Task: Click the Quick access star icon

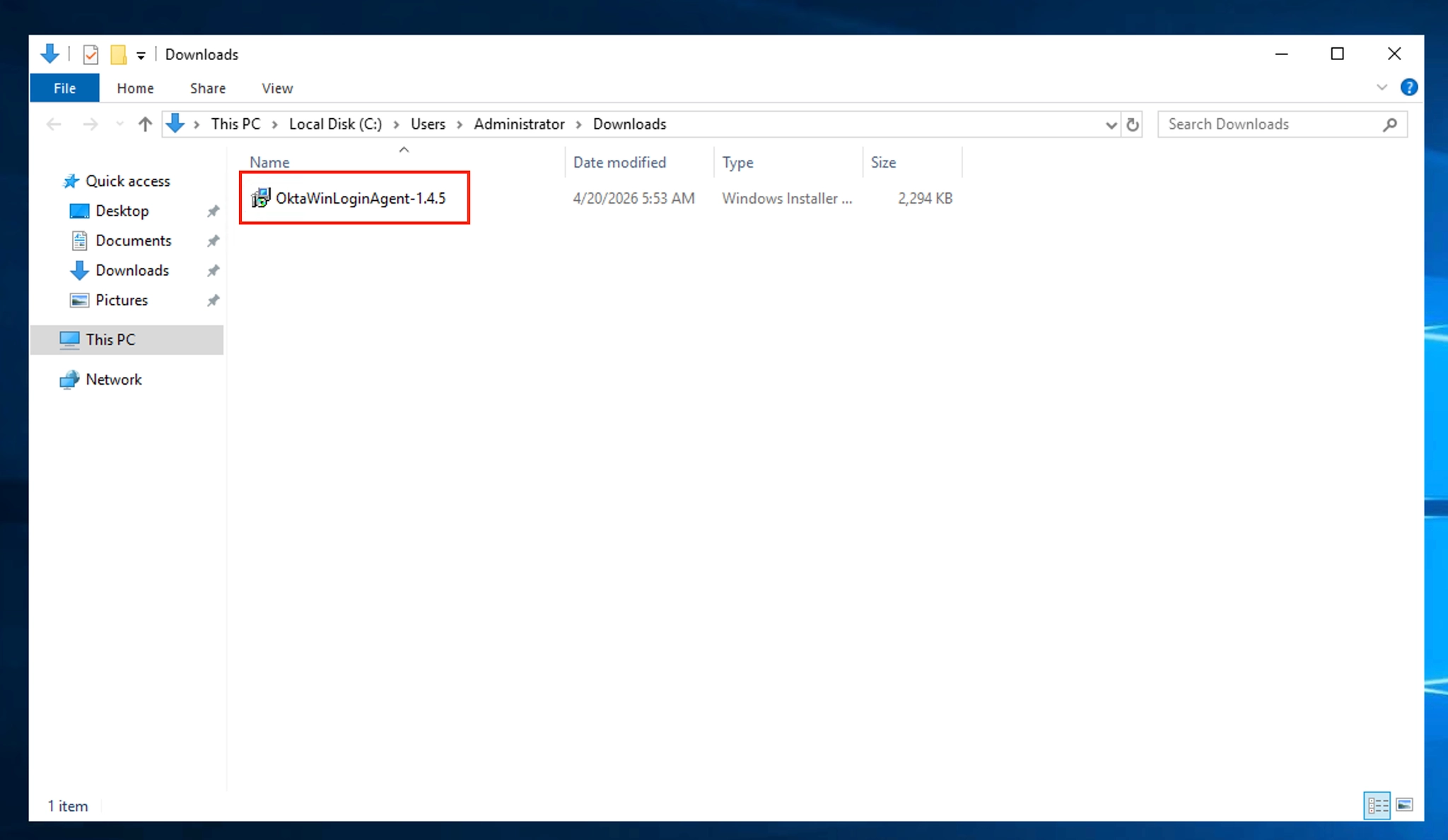Action: coord(71,181)
